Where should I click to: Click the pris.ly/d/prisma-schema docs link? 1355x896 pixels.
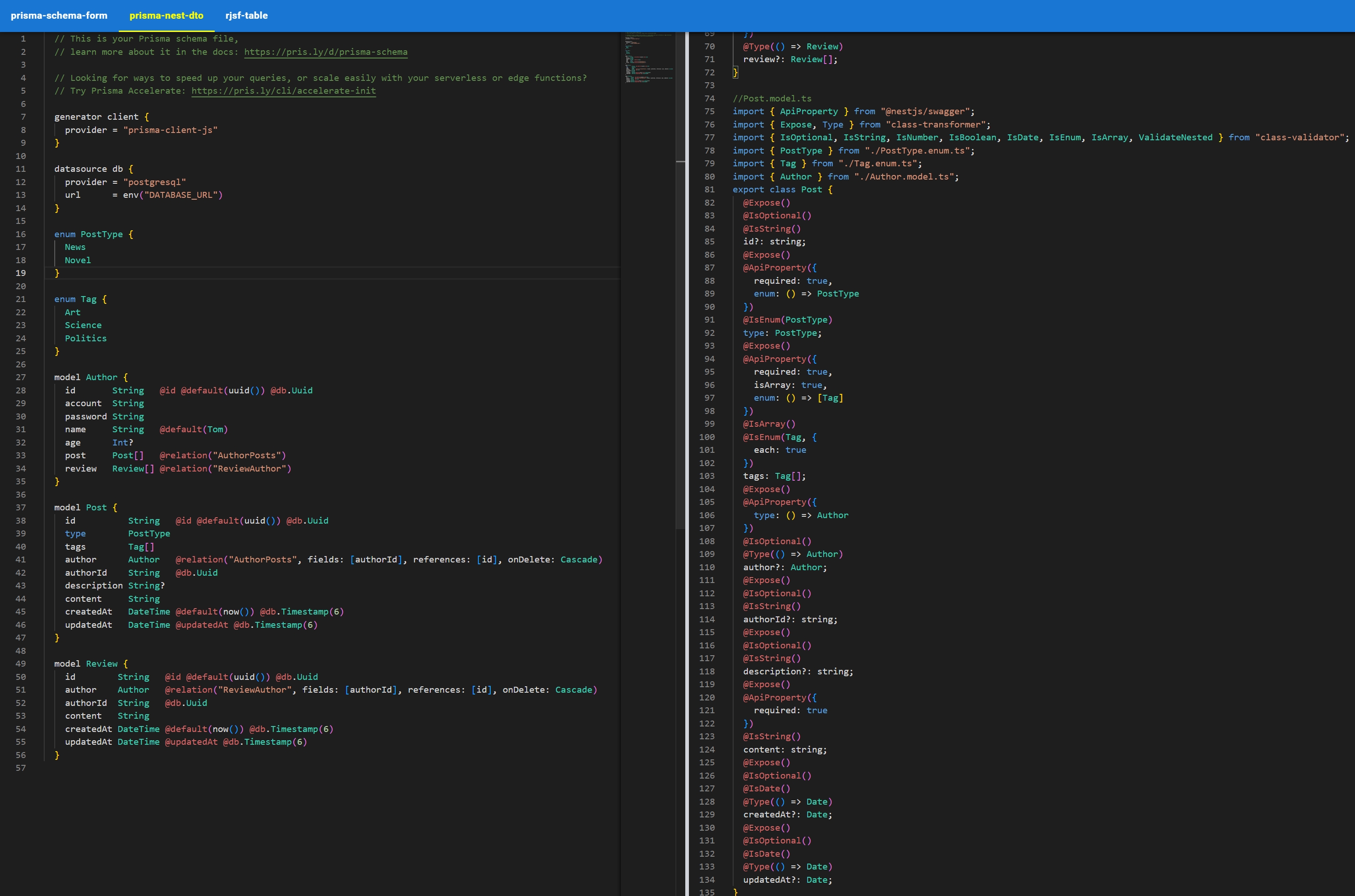(x=326, y=52)
